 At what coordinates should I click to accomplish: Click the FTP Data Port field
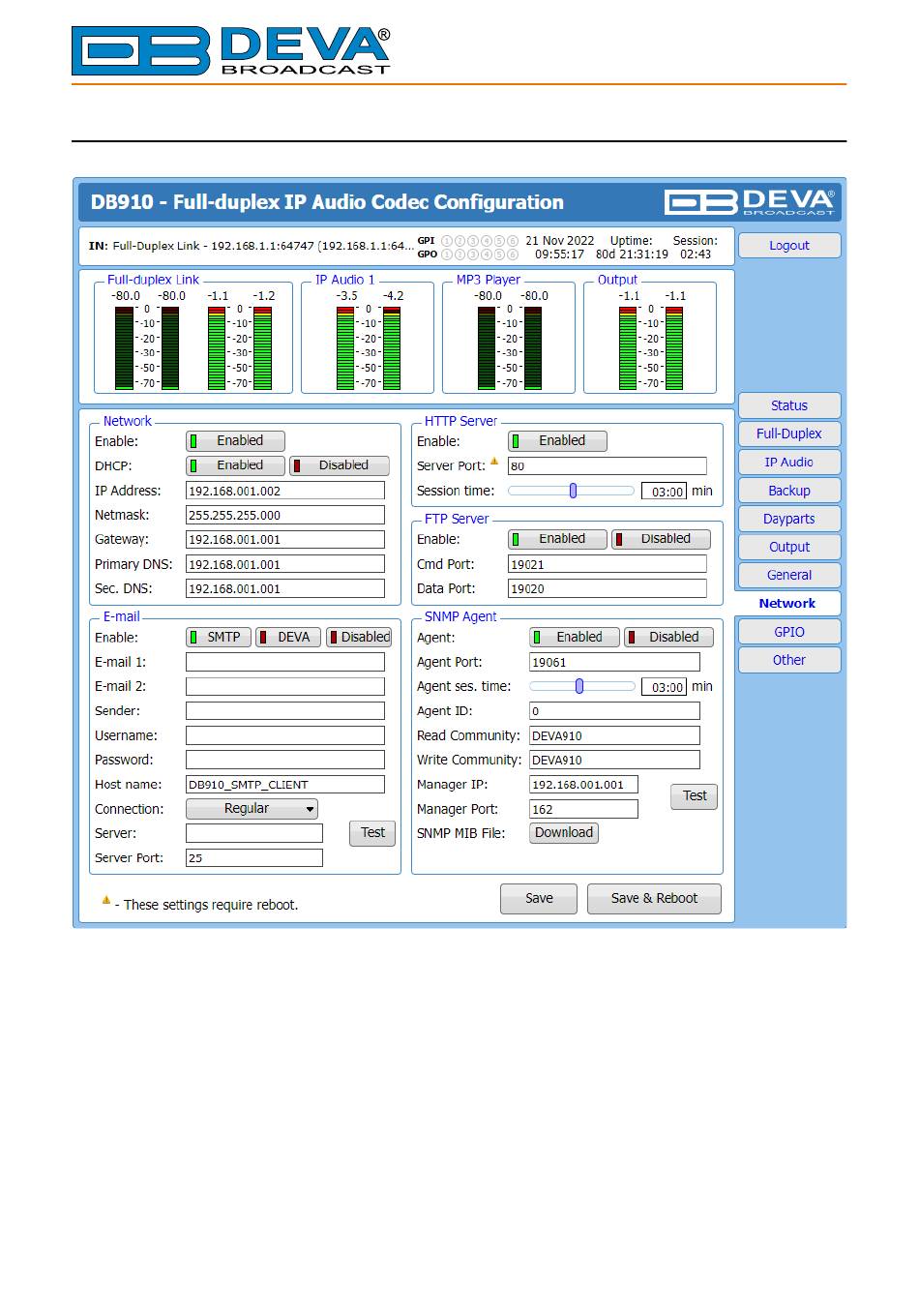[x=608, y=588]
